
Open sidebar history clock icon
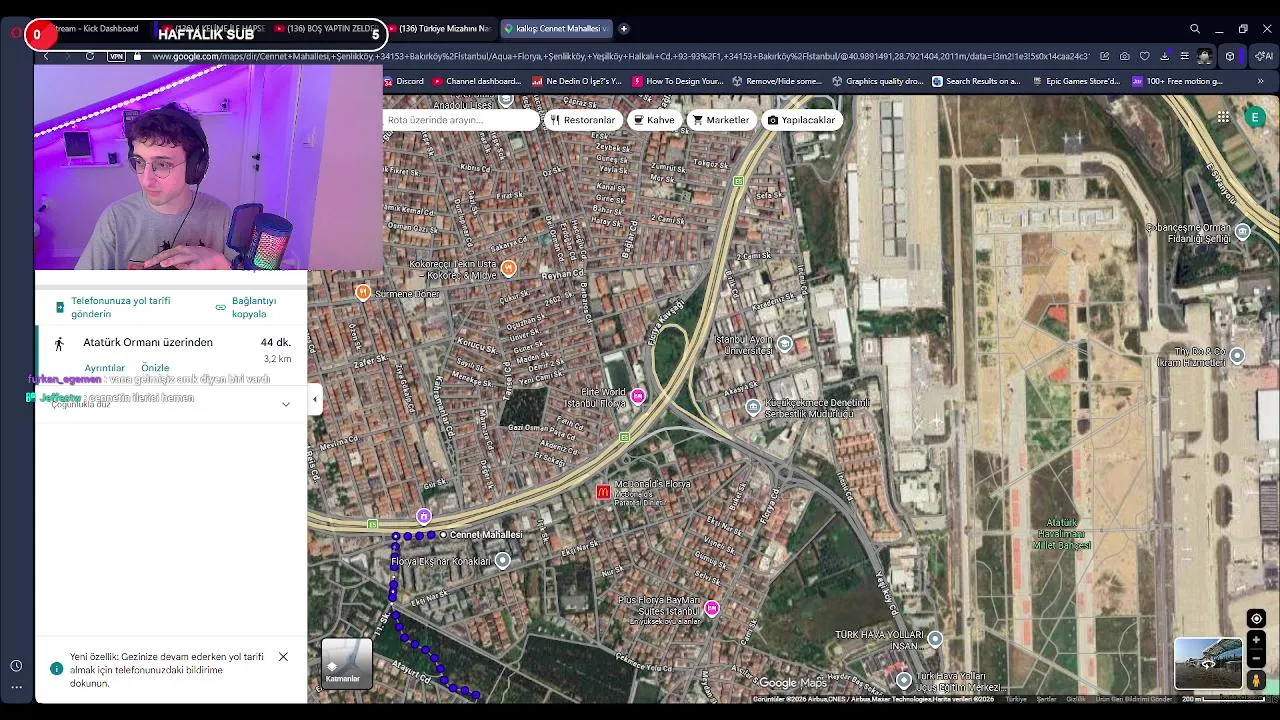tap(16, 666)
